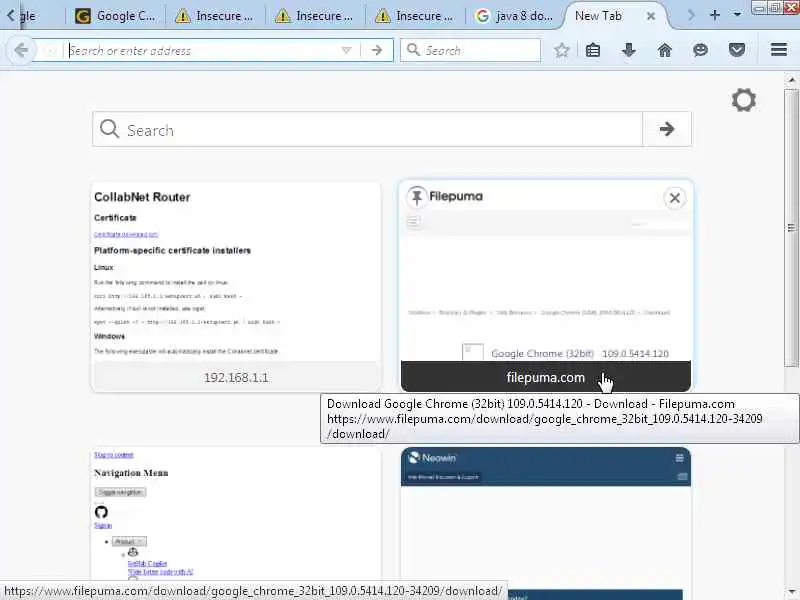Open the 192.168.1.1 tile label

[x=236, y=378]
